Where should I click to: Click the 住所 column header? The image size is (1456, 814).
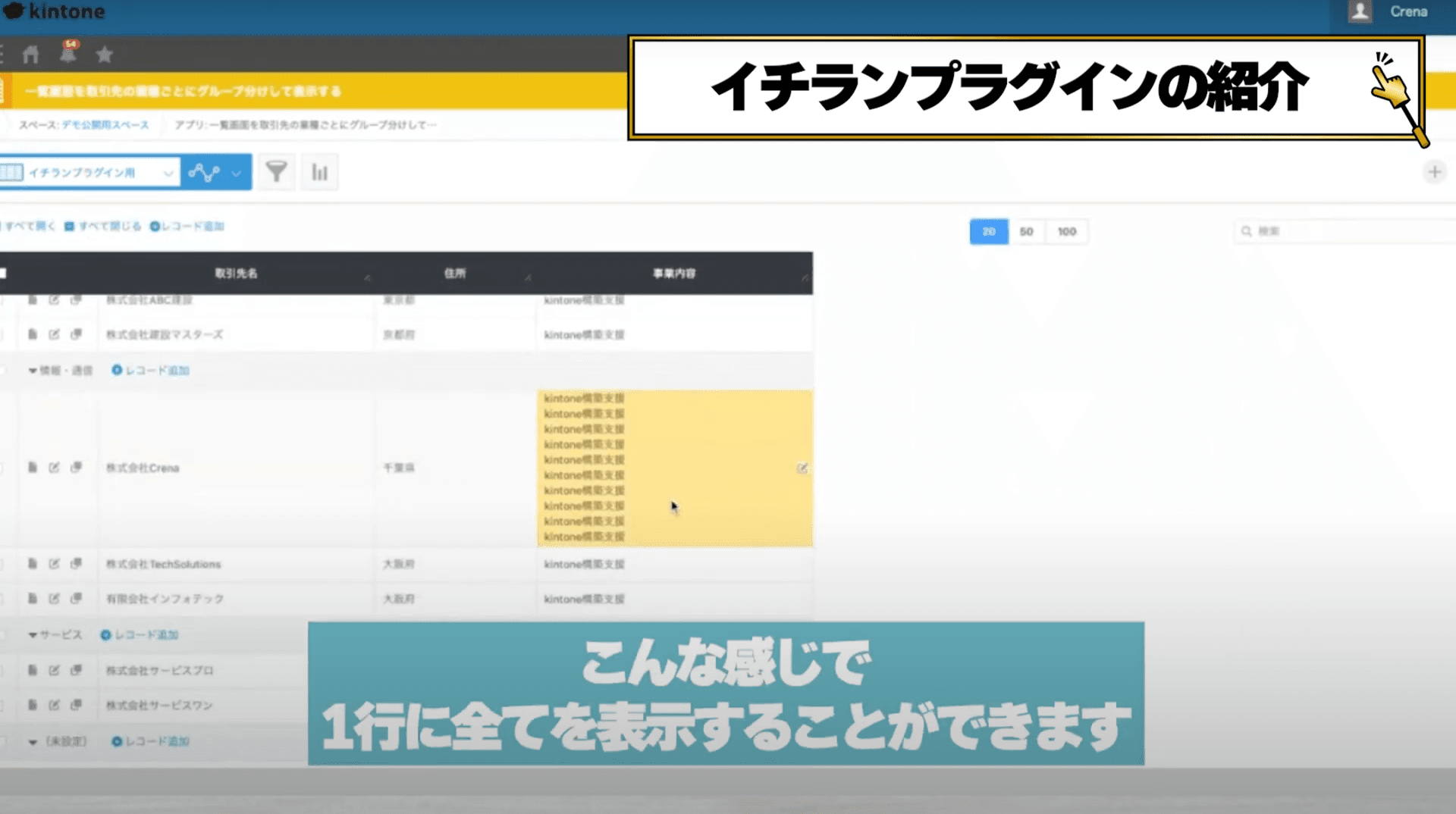pos(455,274)
